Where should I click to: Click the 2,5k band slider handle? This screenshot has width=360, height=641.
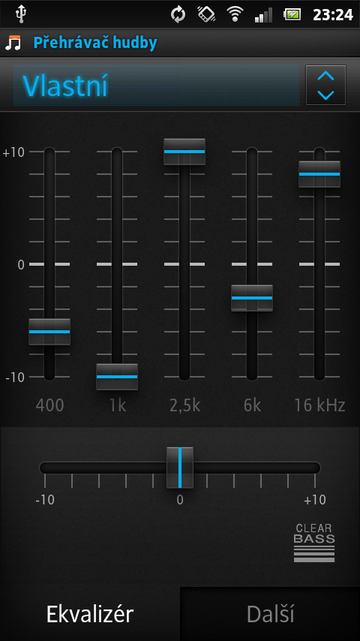coord(184,152)
